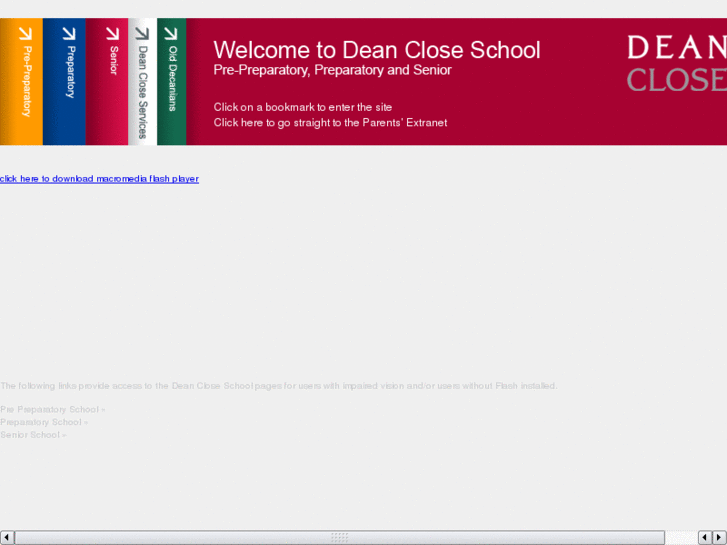
Task: Go straight to the Parents' Extranet link
Action: click(330, 123)
